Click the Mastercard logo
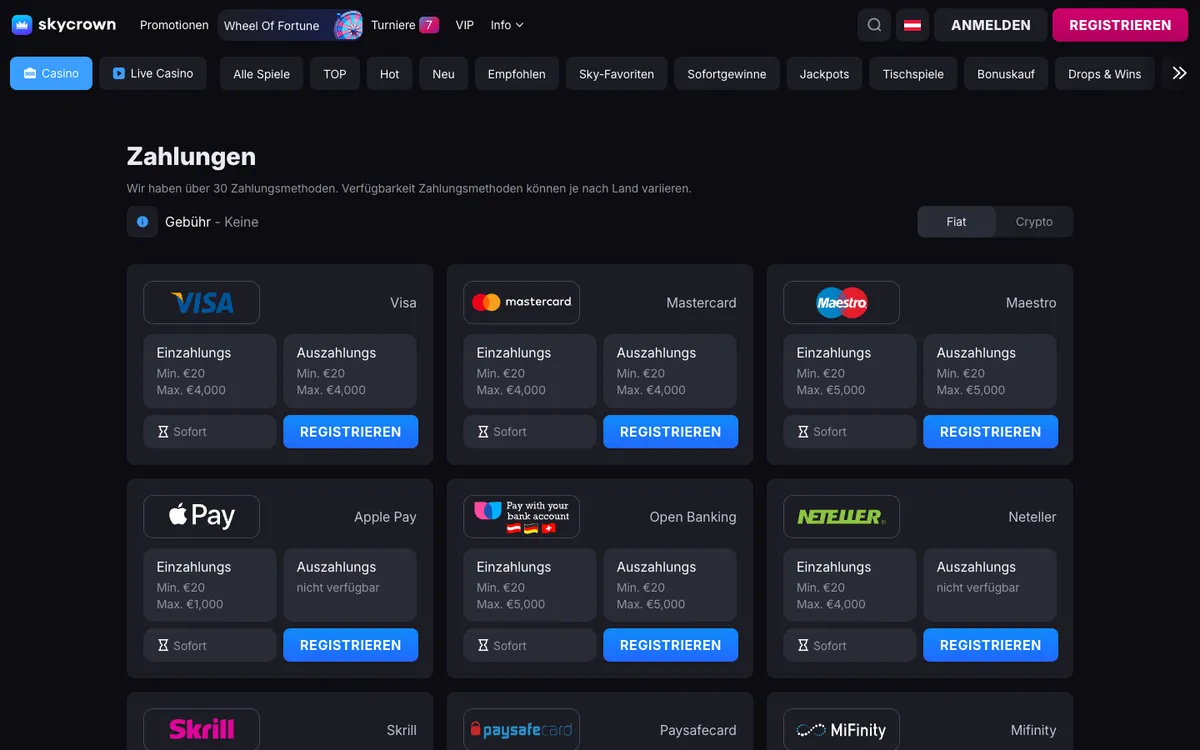Viewport: 1200px width, 750px height. pyautogui.click(x=522, y=303)
